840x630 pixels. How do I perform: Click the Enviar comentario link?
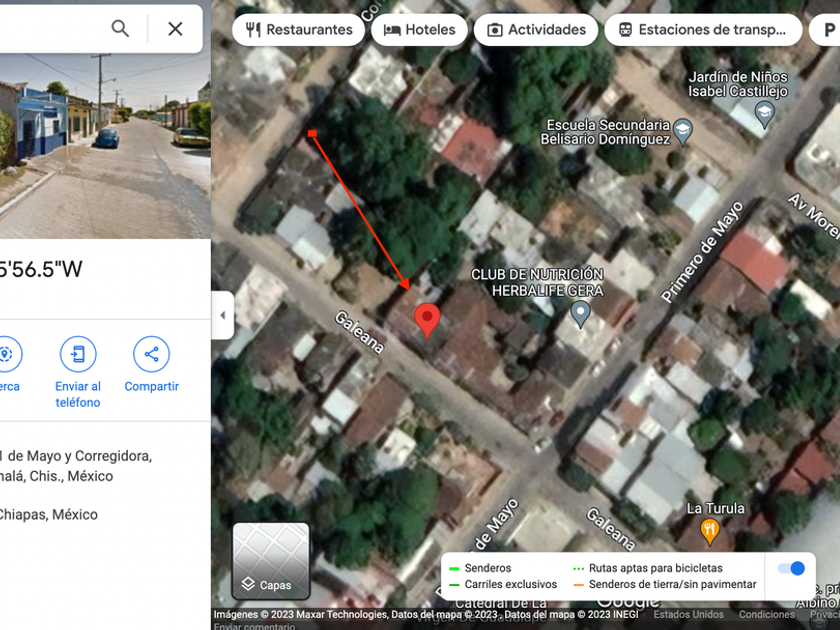pos(254,626)
